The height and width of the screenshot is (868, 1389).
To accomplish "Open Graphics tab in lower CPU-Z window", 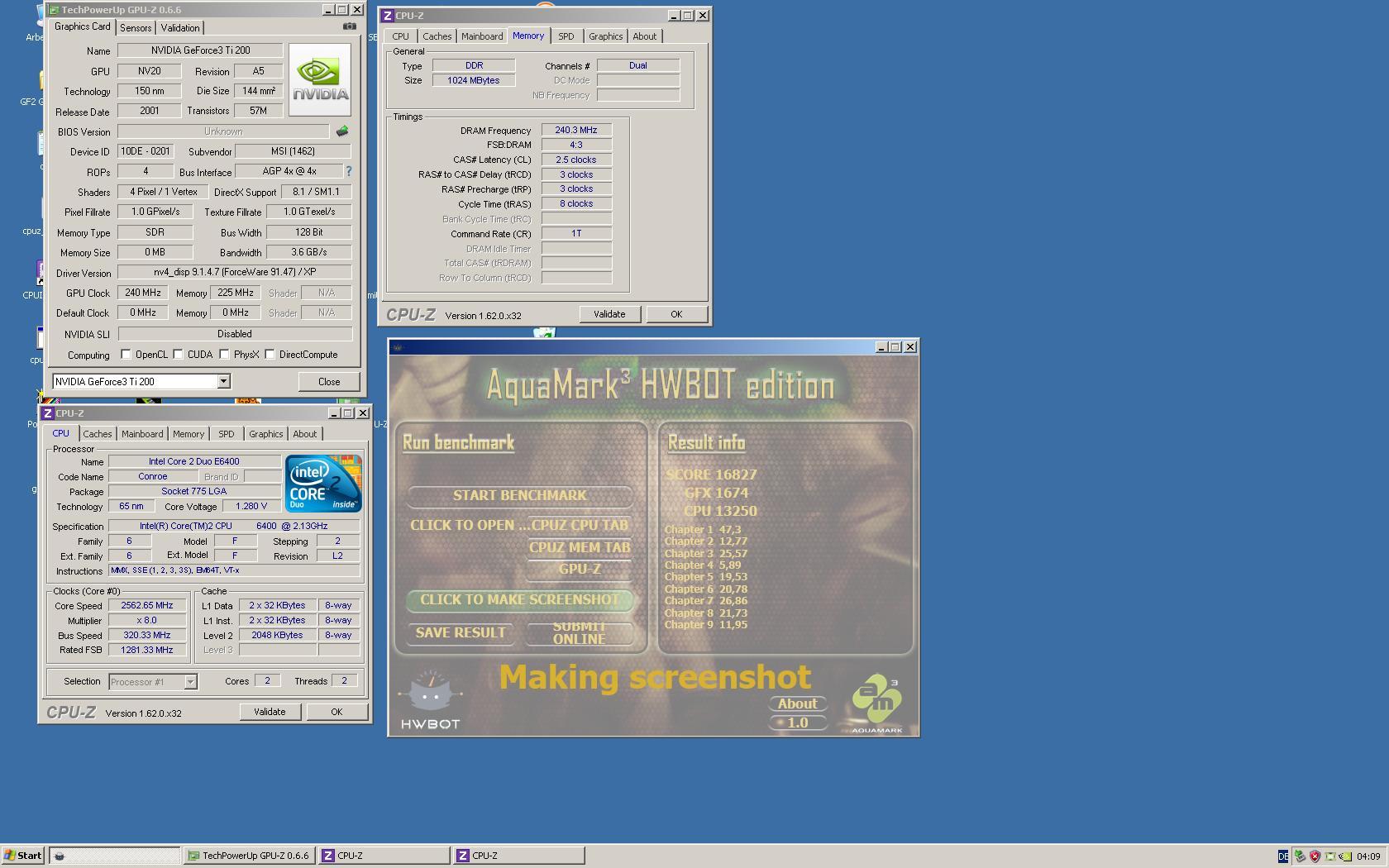I will coord(265,434).
